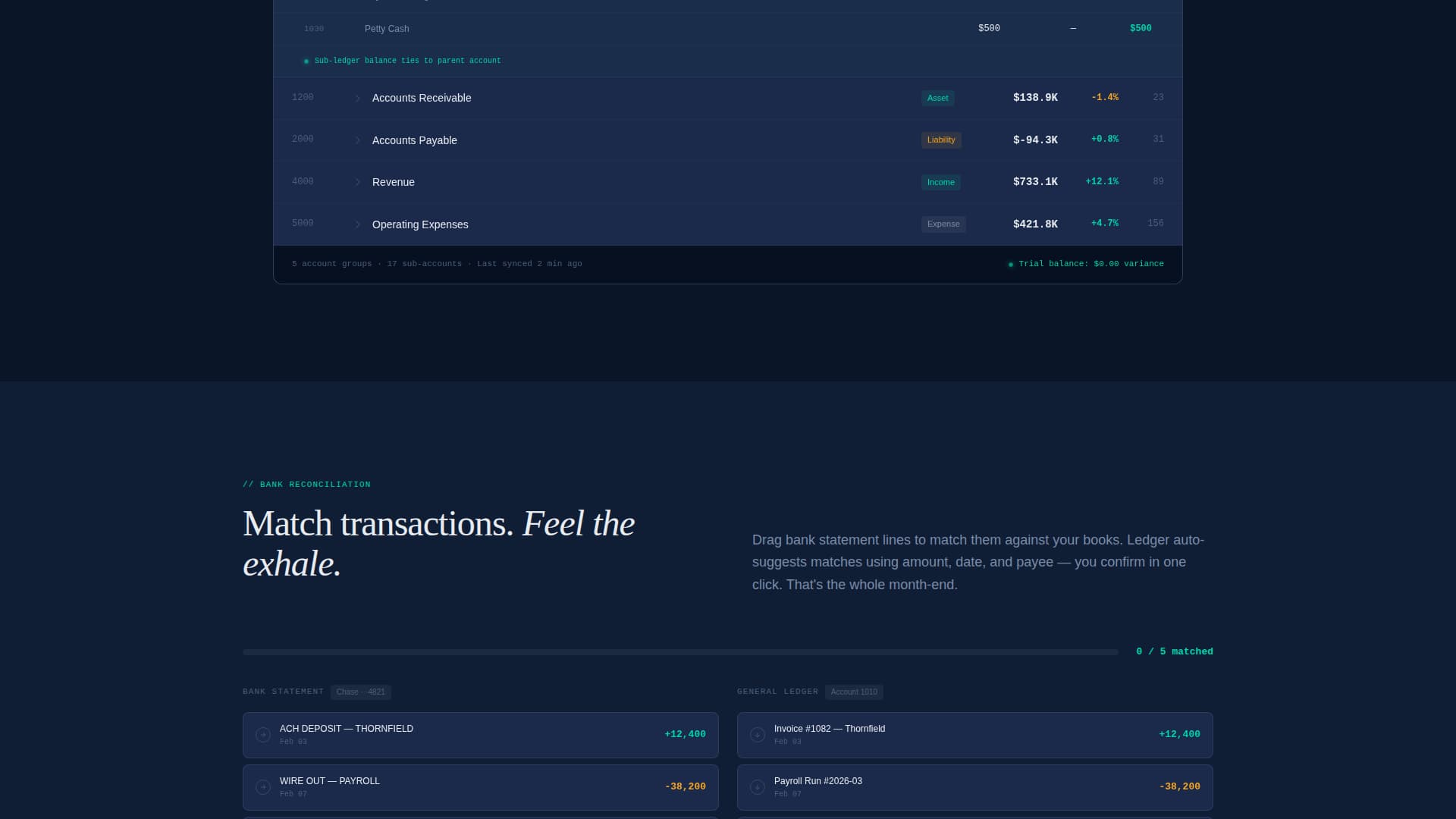Image resolution: width=1456 pixels, height=819 pixels.
Task: Click the ACH DEPOSIT +12,400 amount
Action: coord(685,734)
